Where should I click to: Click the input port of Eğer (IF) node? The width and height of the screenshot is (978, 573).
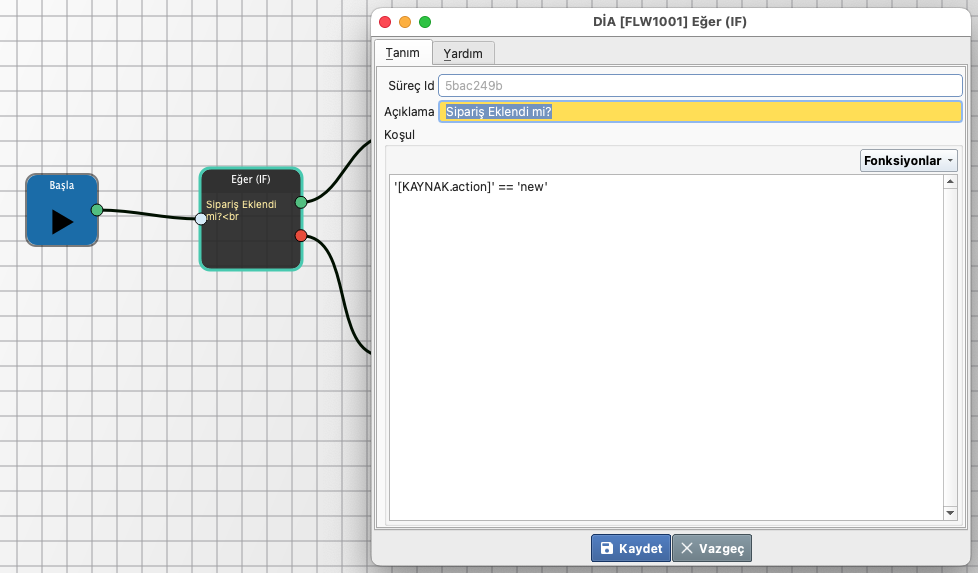(201, 219)
